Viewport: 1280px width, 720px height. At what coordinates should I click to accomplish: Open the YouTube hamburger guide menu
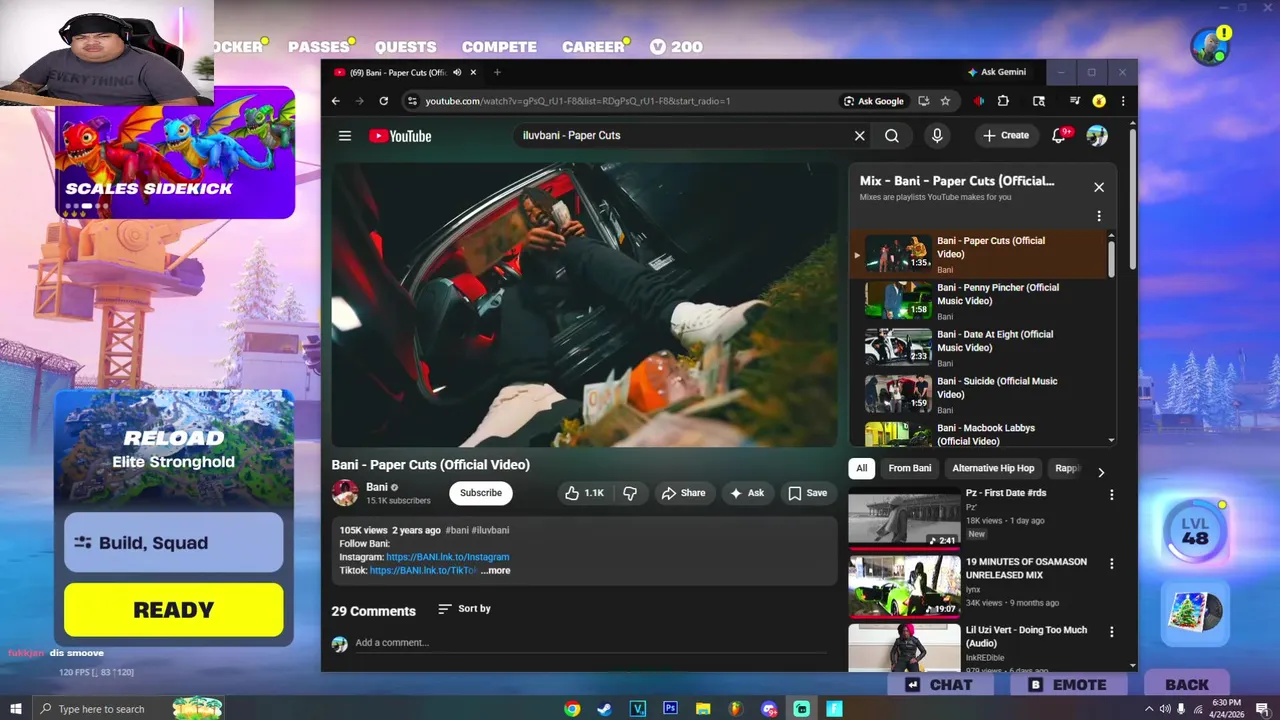(x=345, y=136)
